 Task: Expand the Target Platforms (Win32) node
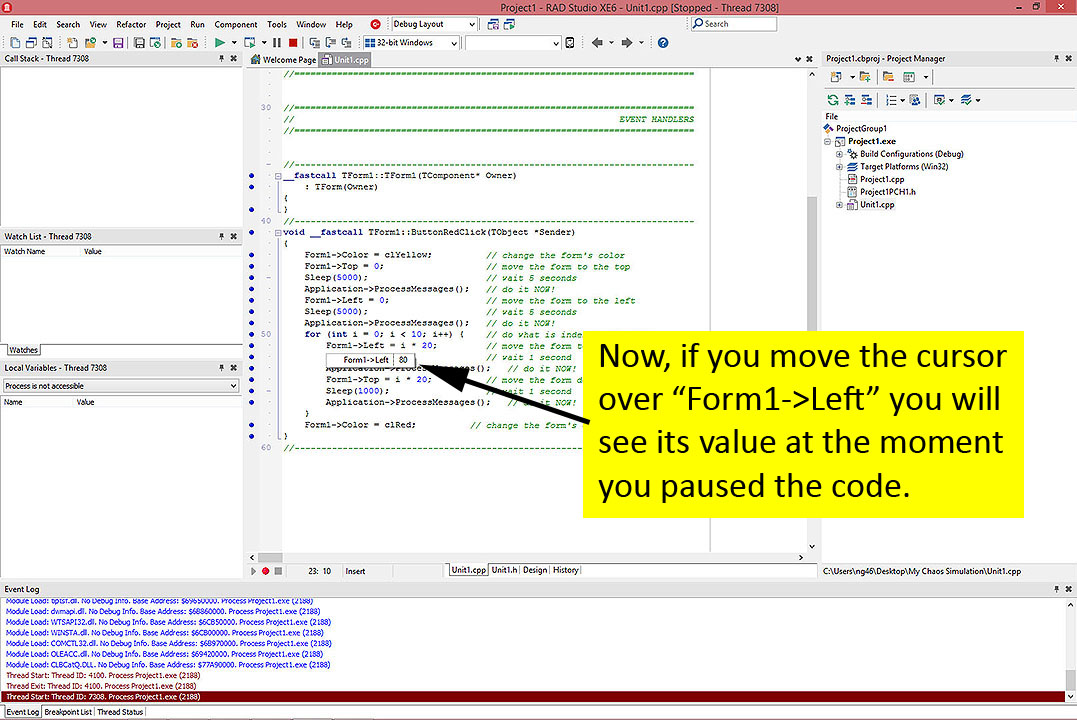coord(839,167)
